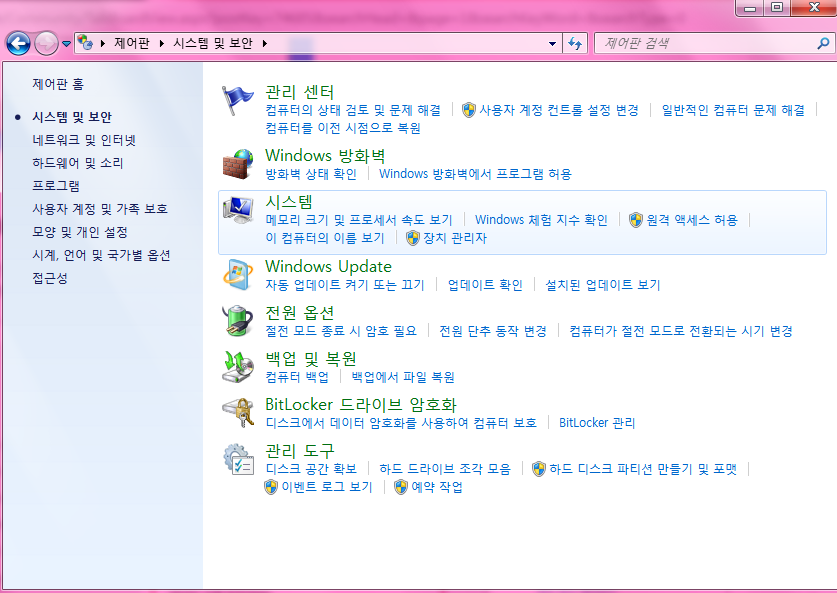Screen dimensions: 837x593
Task: Open 모양 및 개인 설정 category
Action: (80, 232)
